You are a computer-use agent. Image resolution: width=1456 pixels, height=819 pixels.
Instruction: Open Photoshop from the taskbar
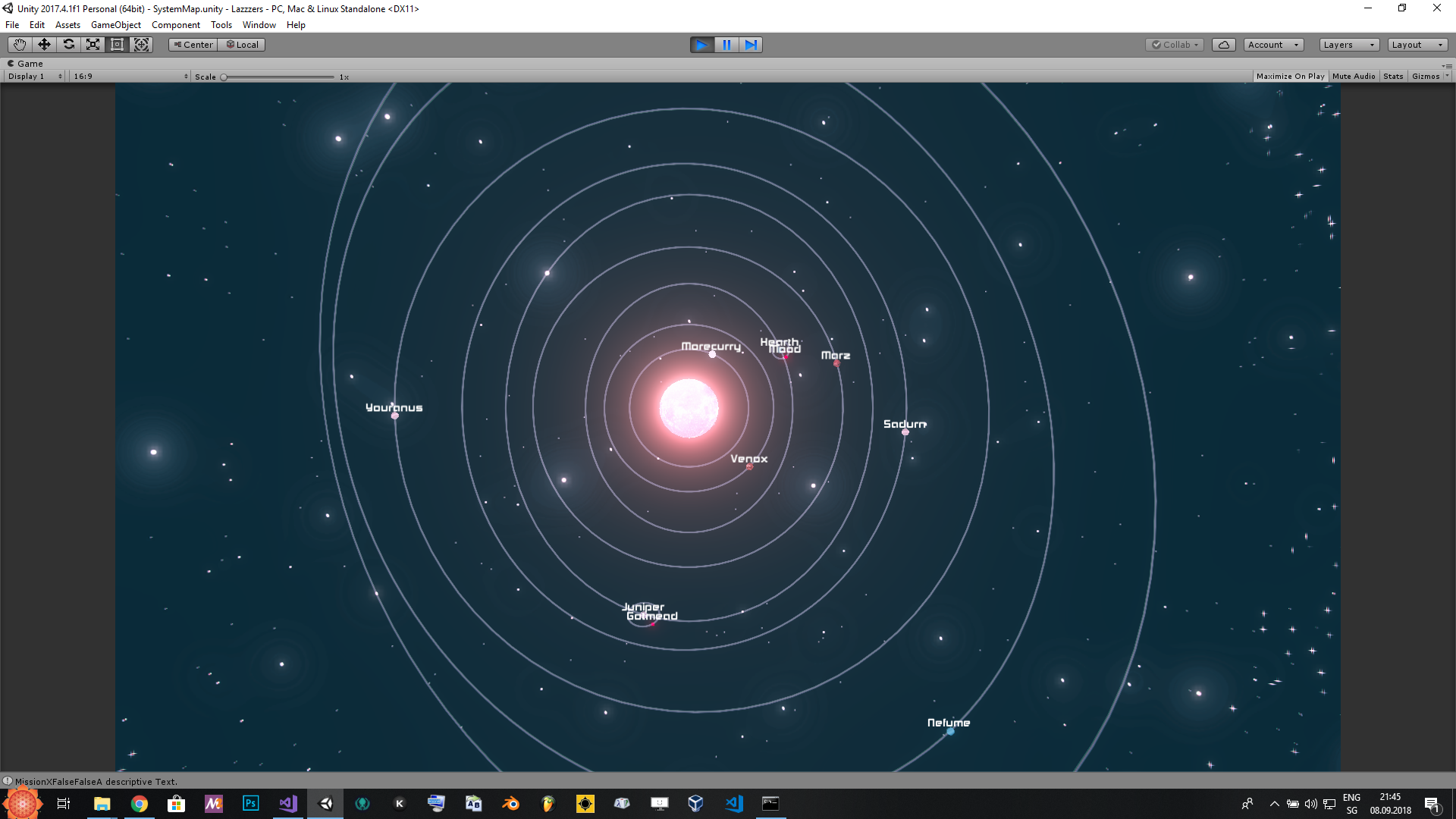pos(250,803)
